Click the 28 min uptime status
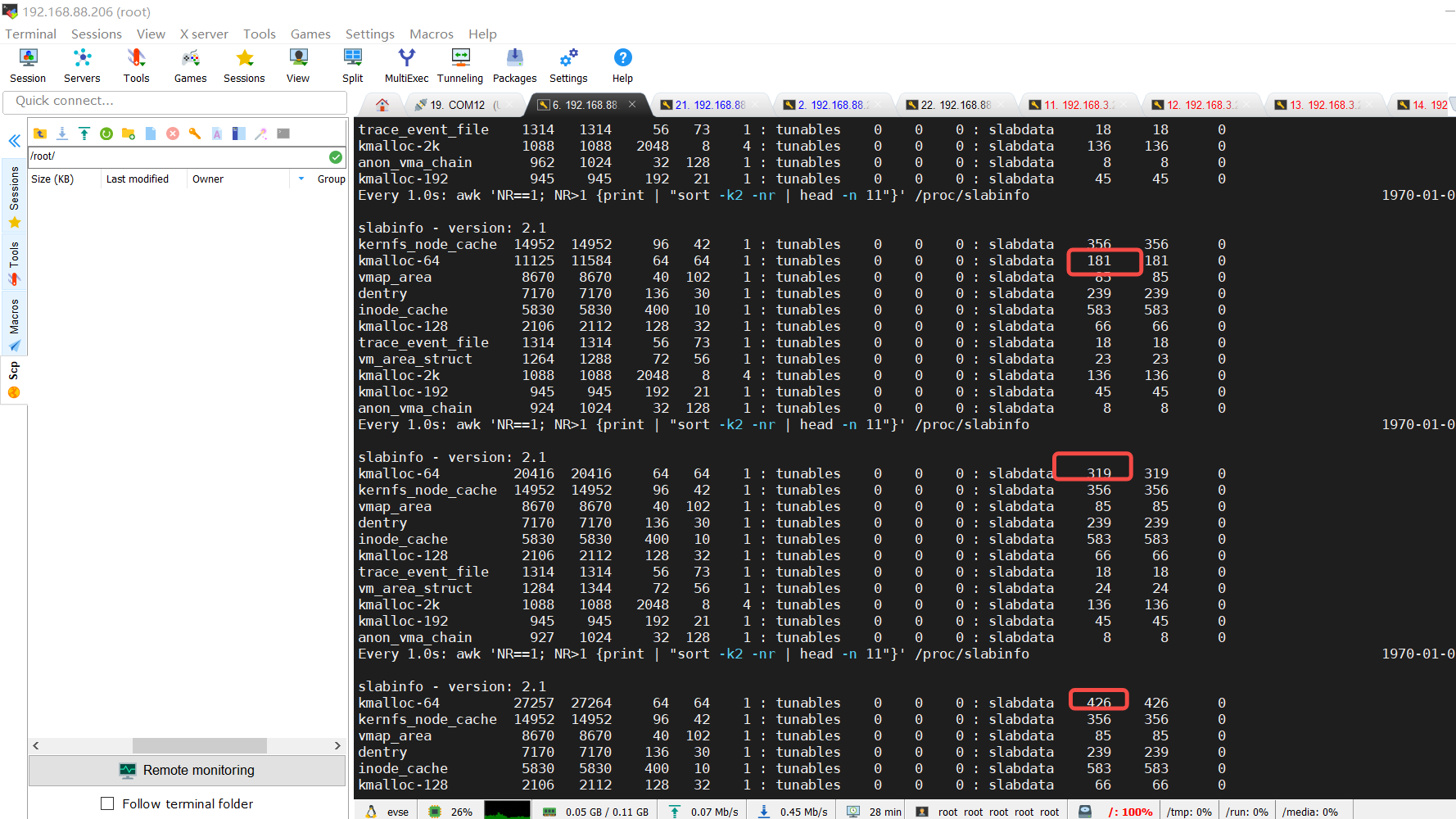The image size is (1456, 819). pos(875,812)
